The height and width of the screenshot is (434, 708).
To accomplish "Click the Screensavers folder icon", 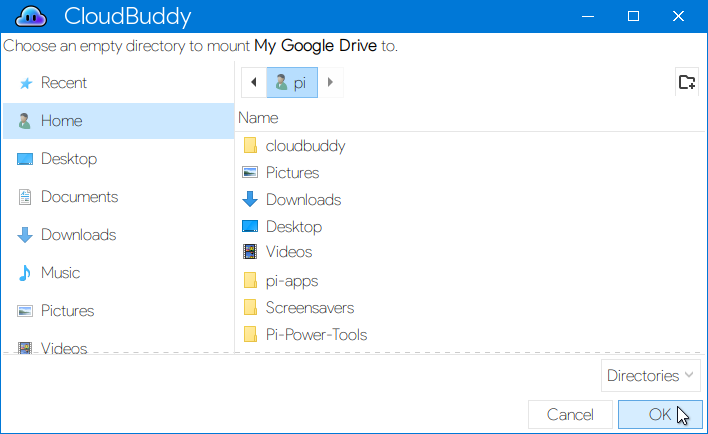I will click(250, 307).
